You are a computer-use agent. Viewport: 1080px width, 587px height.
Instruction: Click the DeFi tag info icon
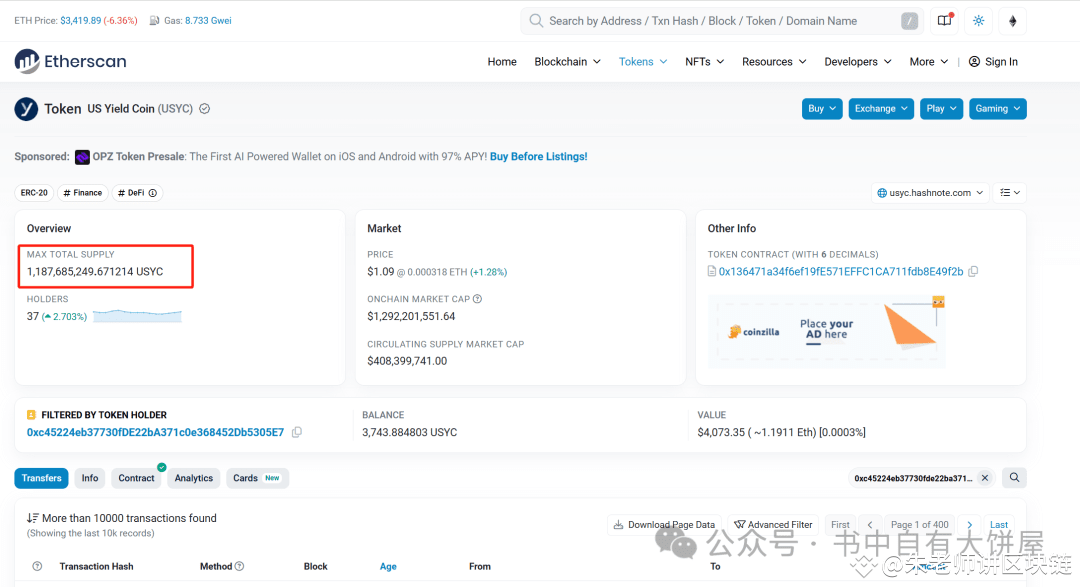click(153, 193)
